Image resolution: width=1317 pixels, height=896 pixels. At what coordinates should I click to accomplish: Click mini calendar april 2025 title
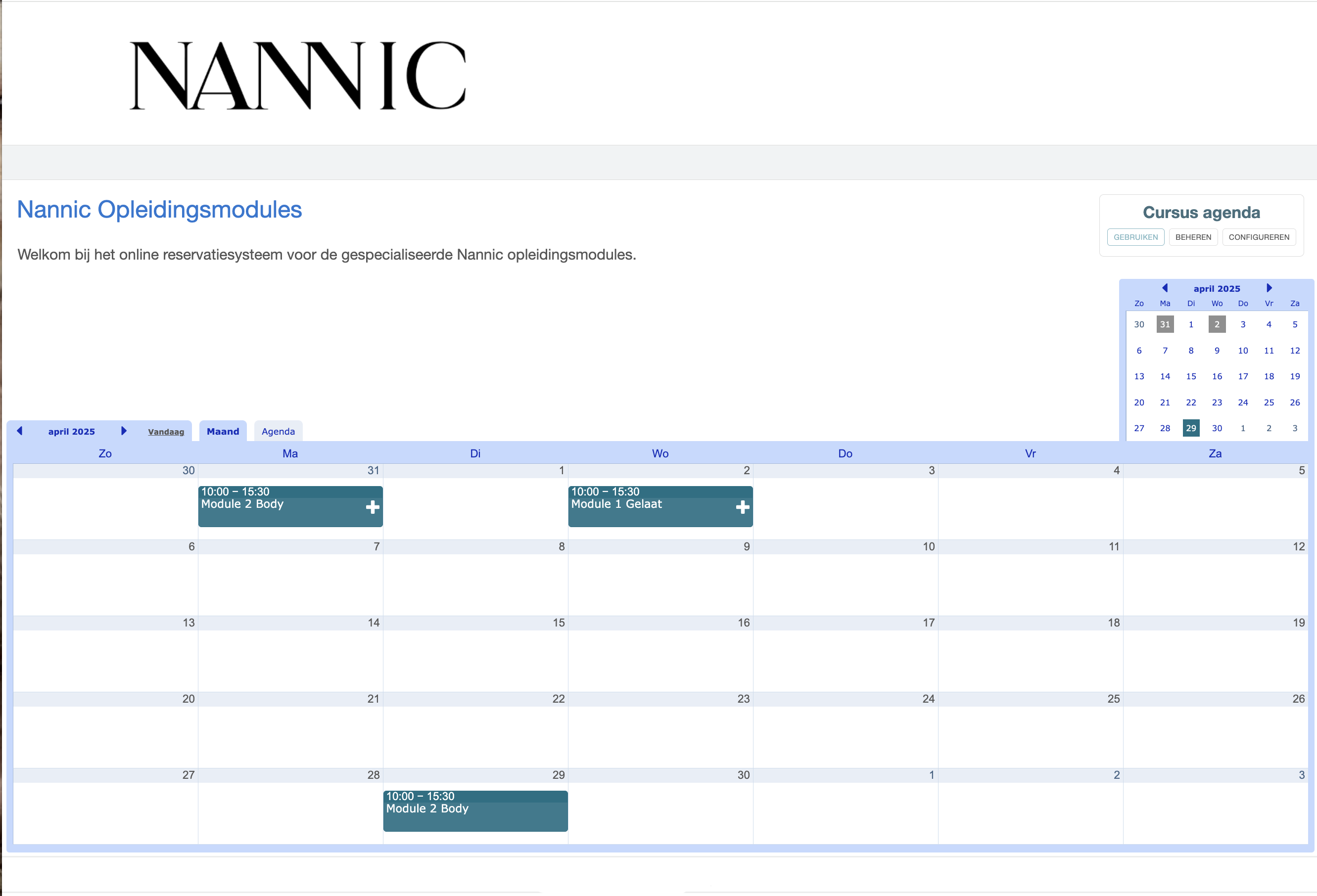tap(1217, 288)
